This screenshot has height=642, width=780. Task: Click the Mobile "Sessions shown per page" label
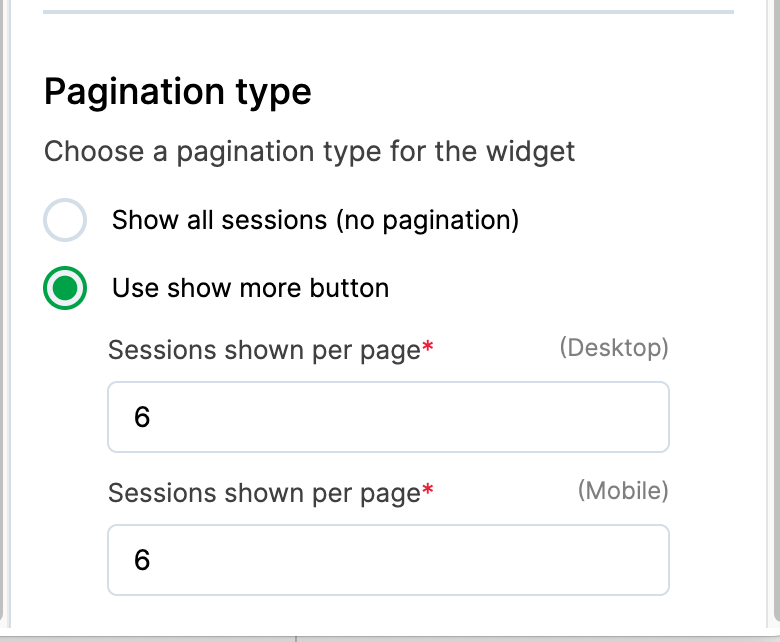pos(264,494)
